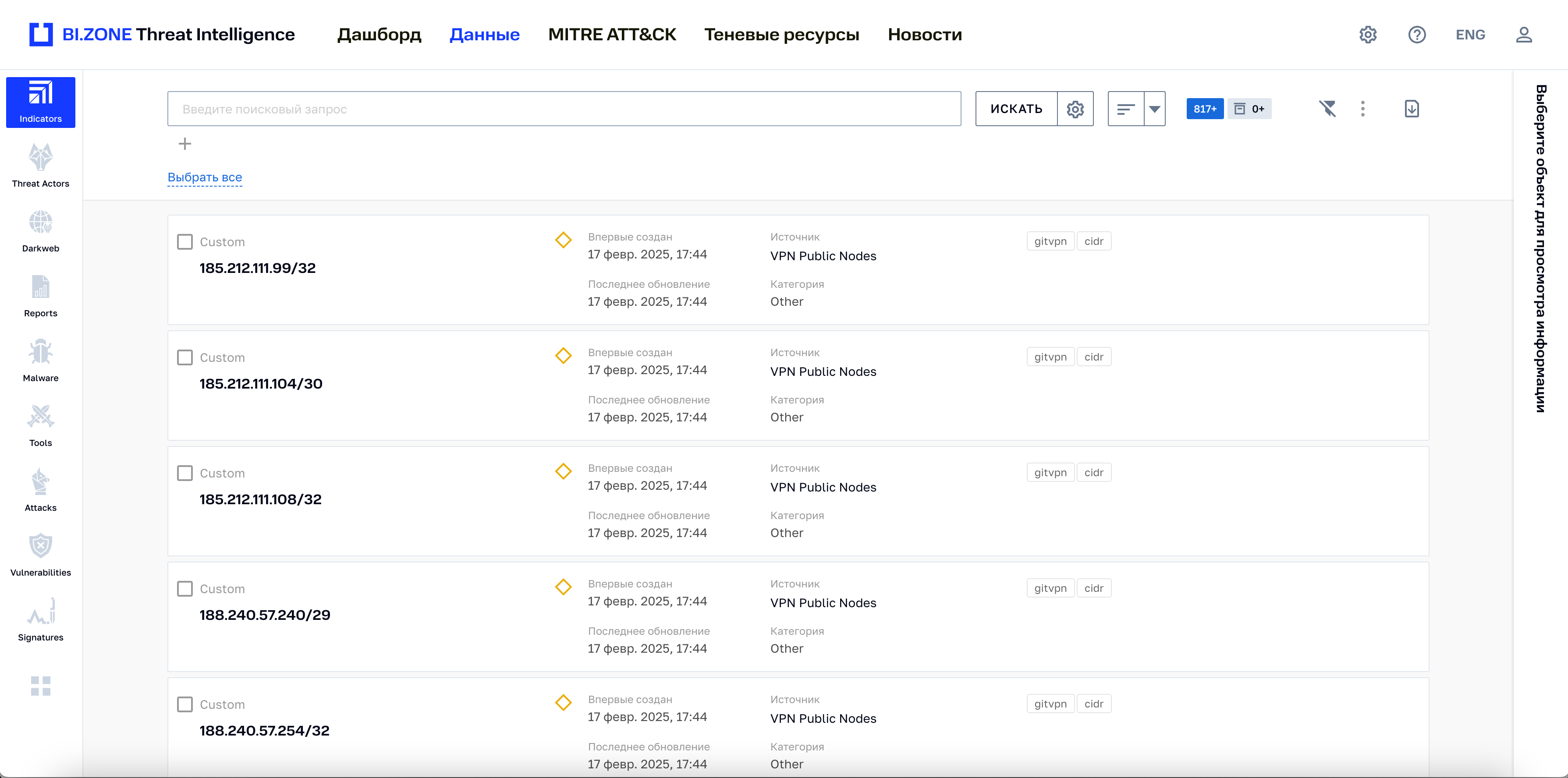
Task: Open the Darkweb sidebar section
Action: point(40,230)
